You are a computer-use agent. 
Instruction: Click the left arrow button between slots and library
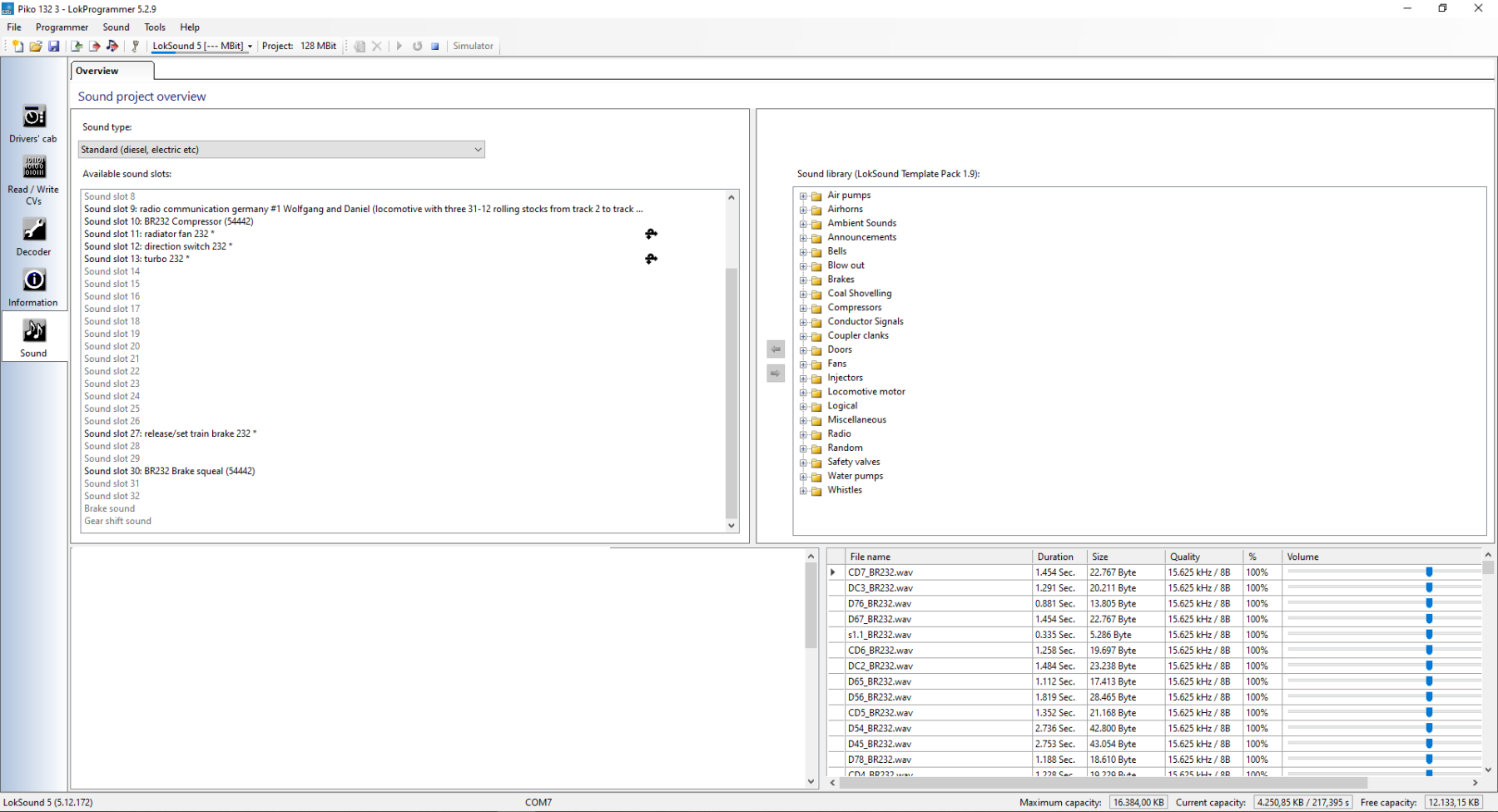(776, 349)
